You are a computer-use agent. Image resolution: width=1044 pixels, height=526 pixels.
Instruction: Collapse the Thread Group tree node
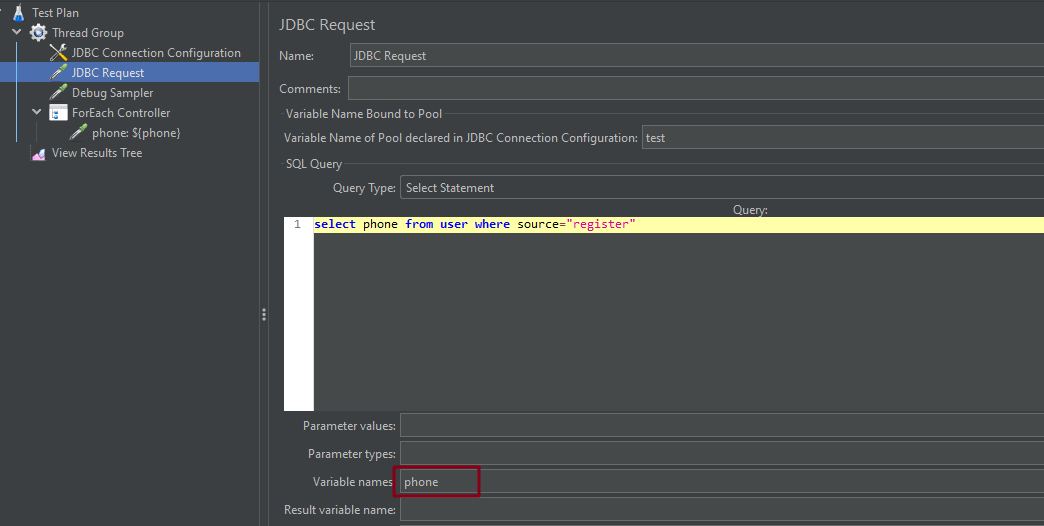pos(17,33)
